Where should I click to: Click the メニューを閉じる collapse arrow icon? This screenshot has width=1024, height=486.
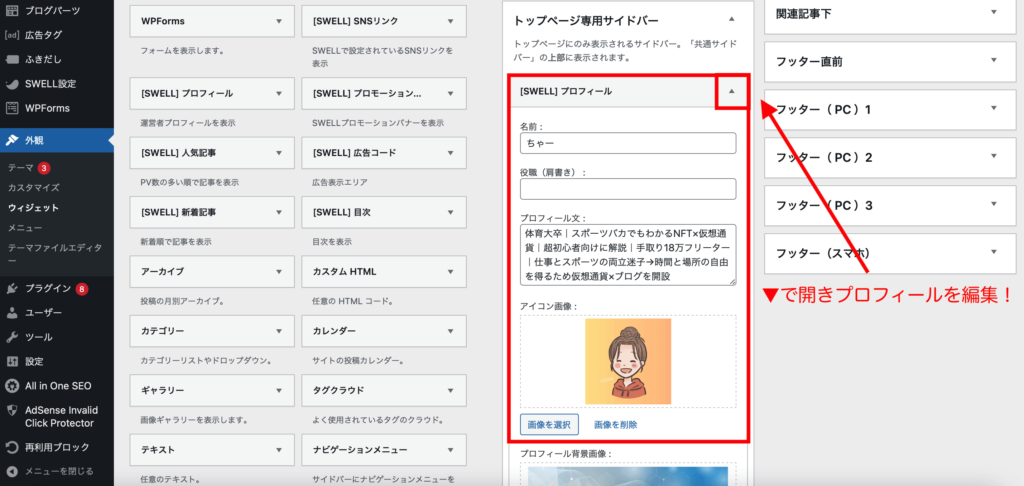coord(11,471)
